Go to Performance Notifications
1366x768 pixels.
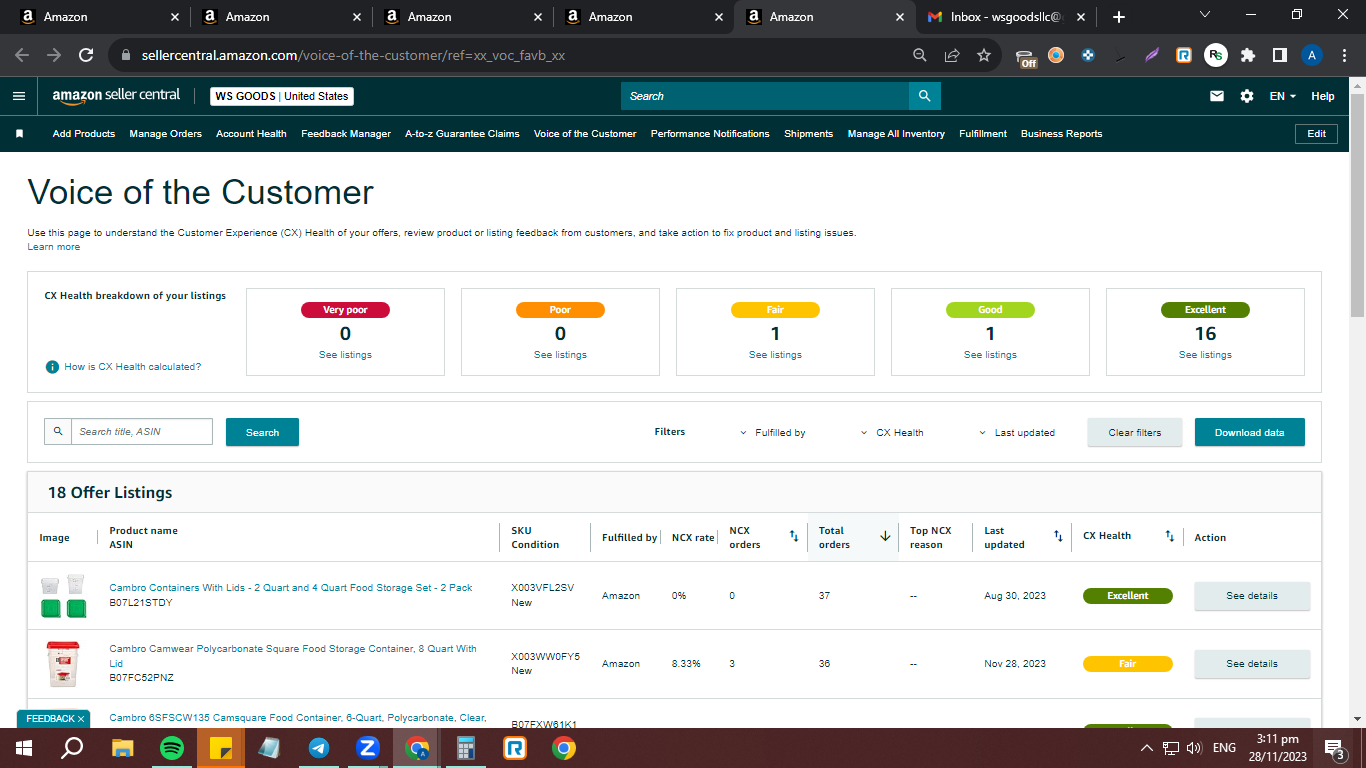[710, 133]
